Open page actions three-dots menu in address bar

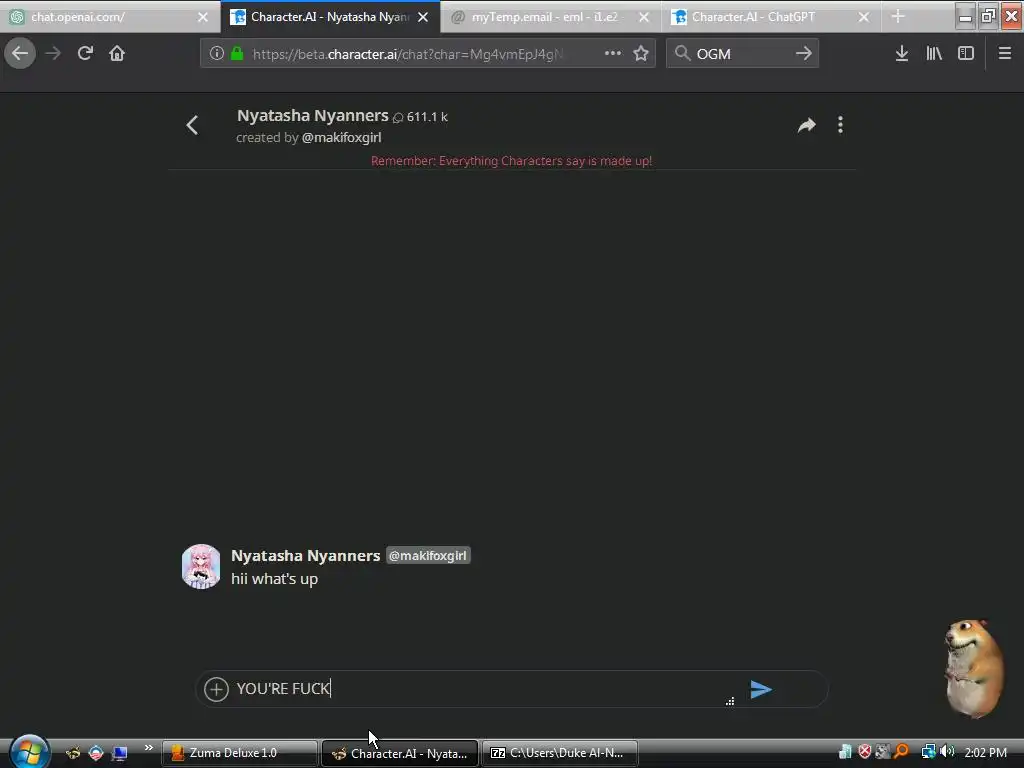tap(613, 54)
